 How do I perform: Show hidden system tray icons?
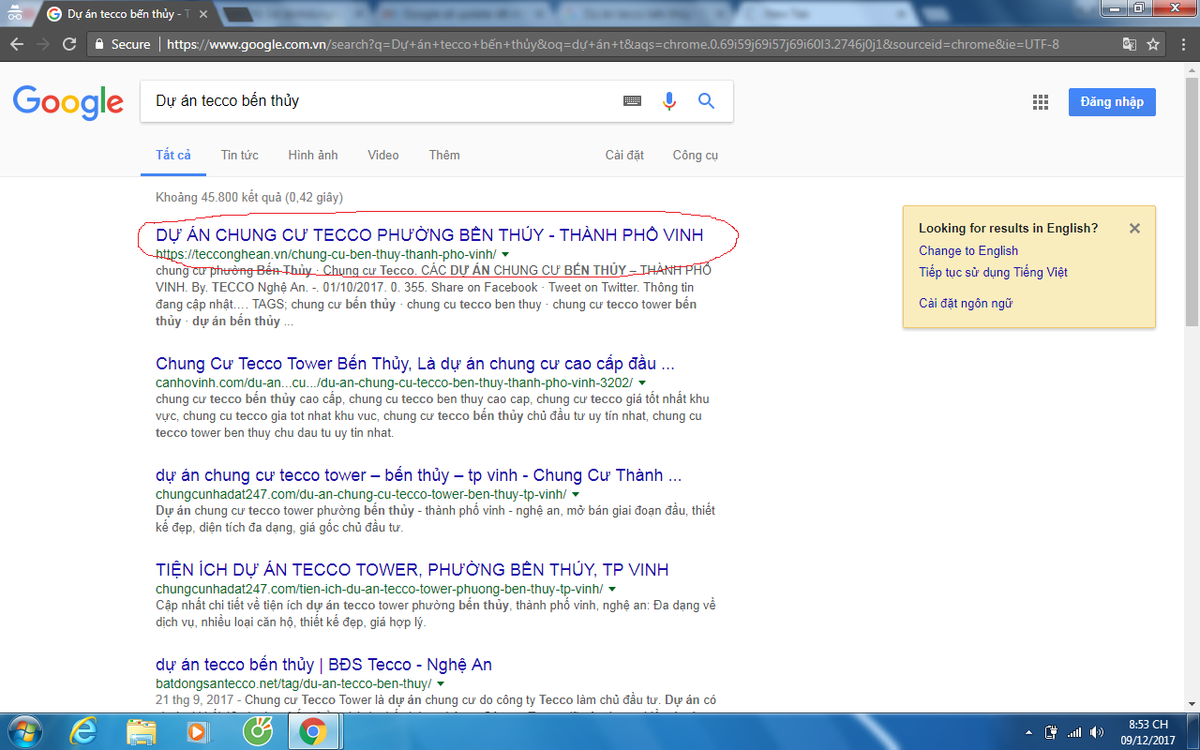pyautogui.click(x=1029, y=733)
